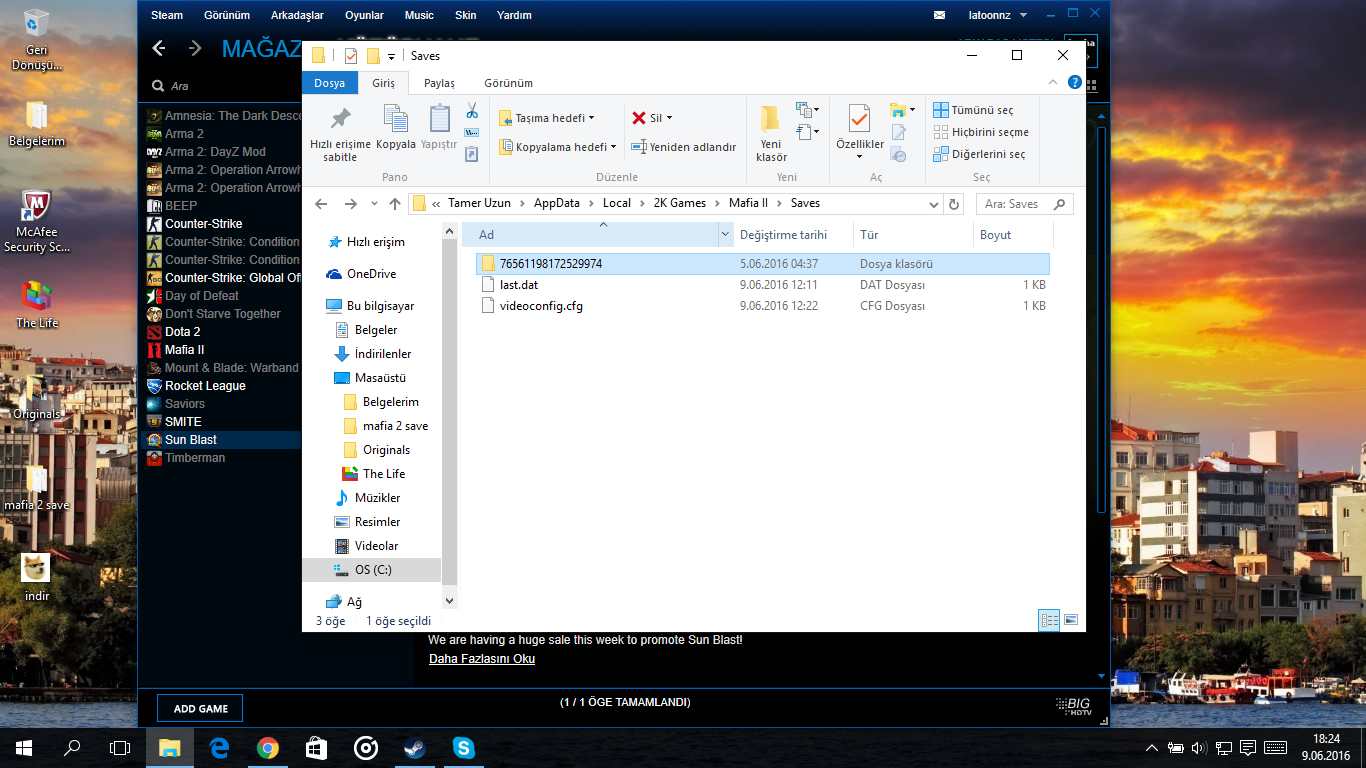Open mafia 2 save in navigation pane
Viewport: 1366px width, 768px height.
pyautogui.click(x=395, y=426)
